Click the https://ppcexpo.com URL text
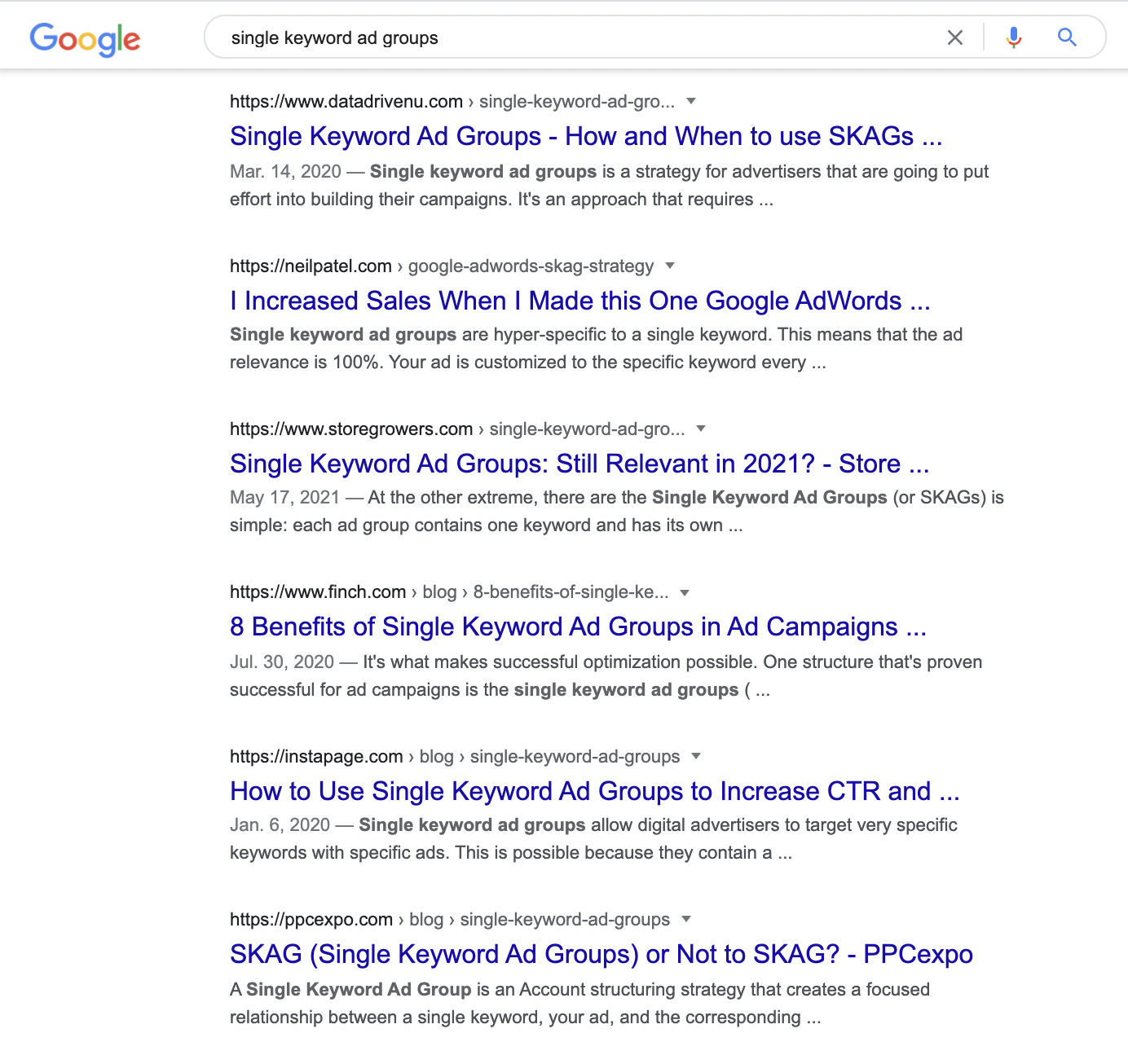Viewport: 1128px width, 1064px height. (x=311, y=920)
